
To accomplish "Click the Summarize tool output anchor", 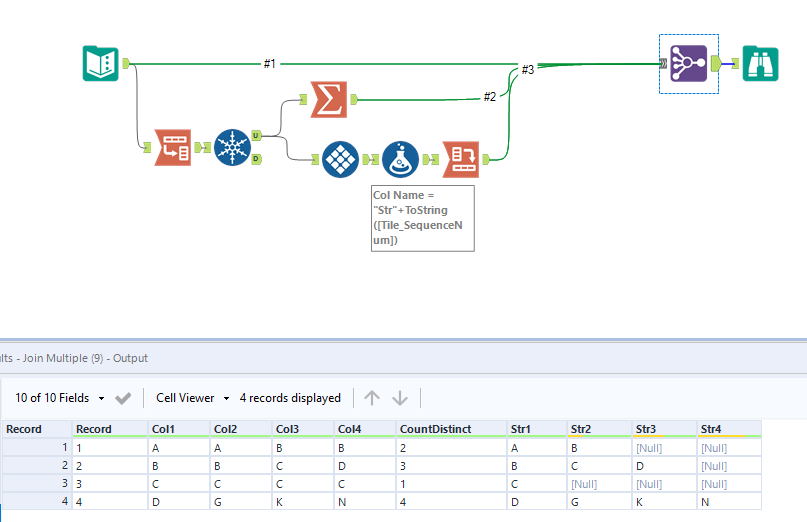I will click(354, 99).
